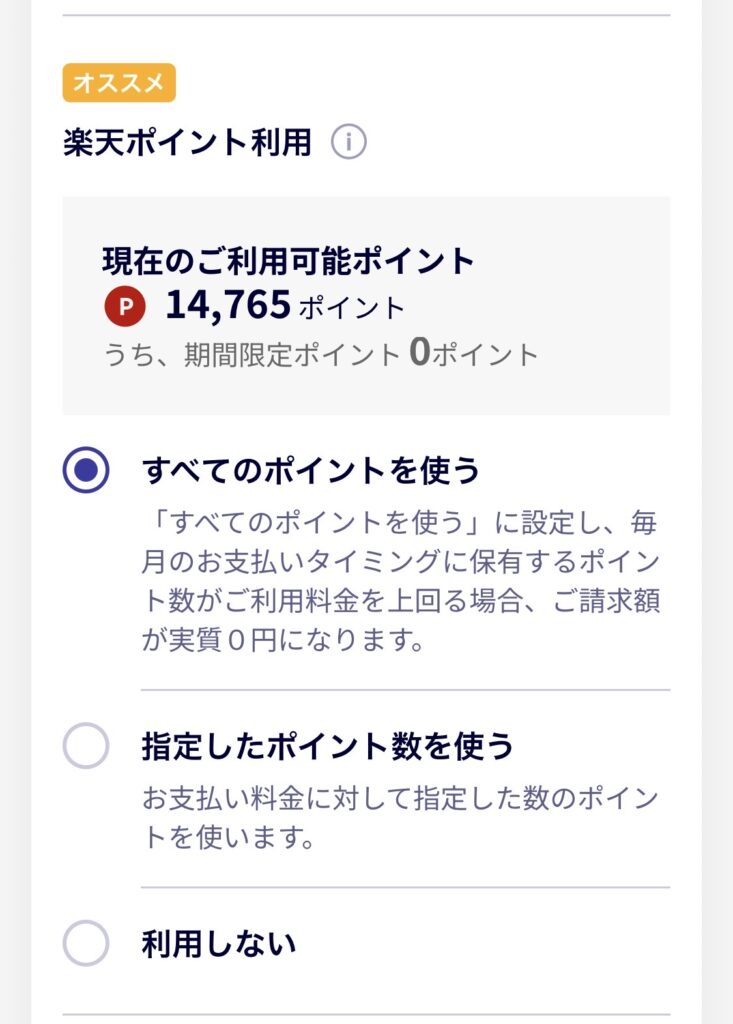Viewport: 733px width, 1024px height.
Task: Tap the 利用しない option label
Action: [219, 943]
